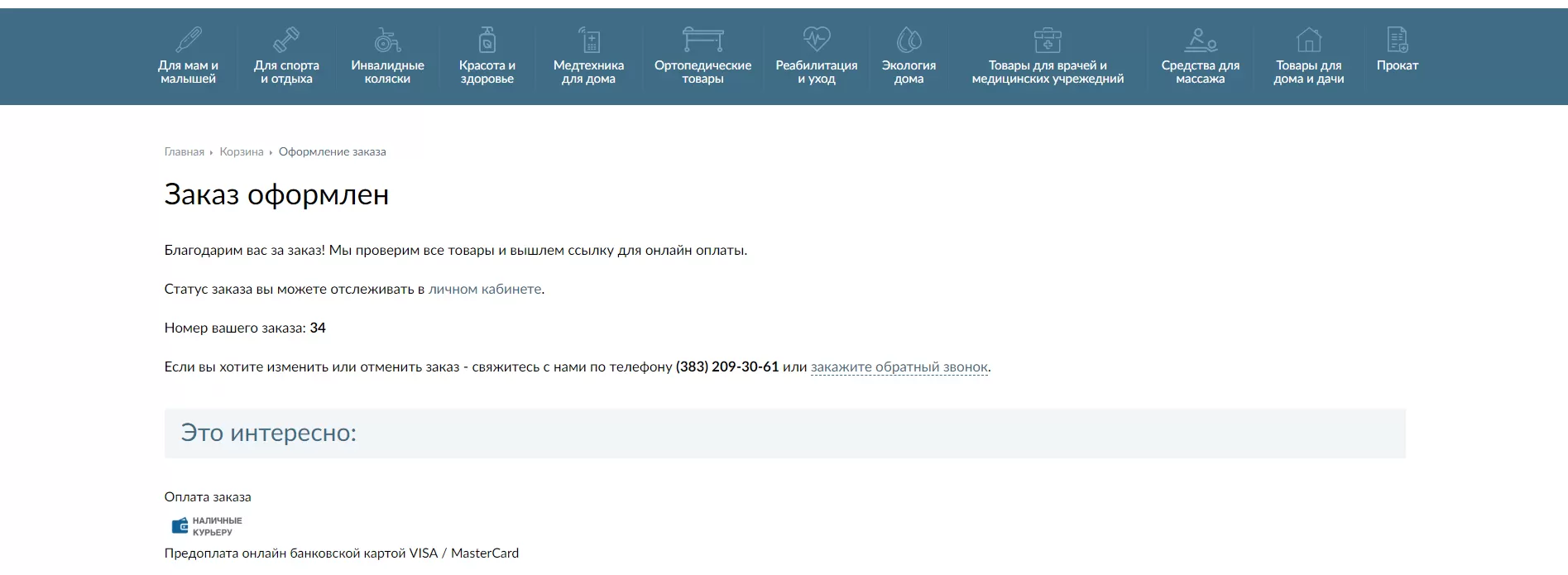
Task: Click the rental document icon
Action: pos(1397,39)
